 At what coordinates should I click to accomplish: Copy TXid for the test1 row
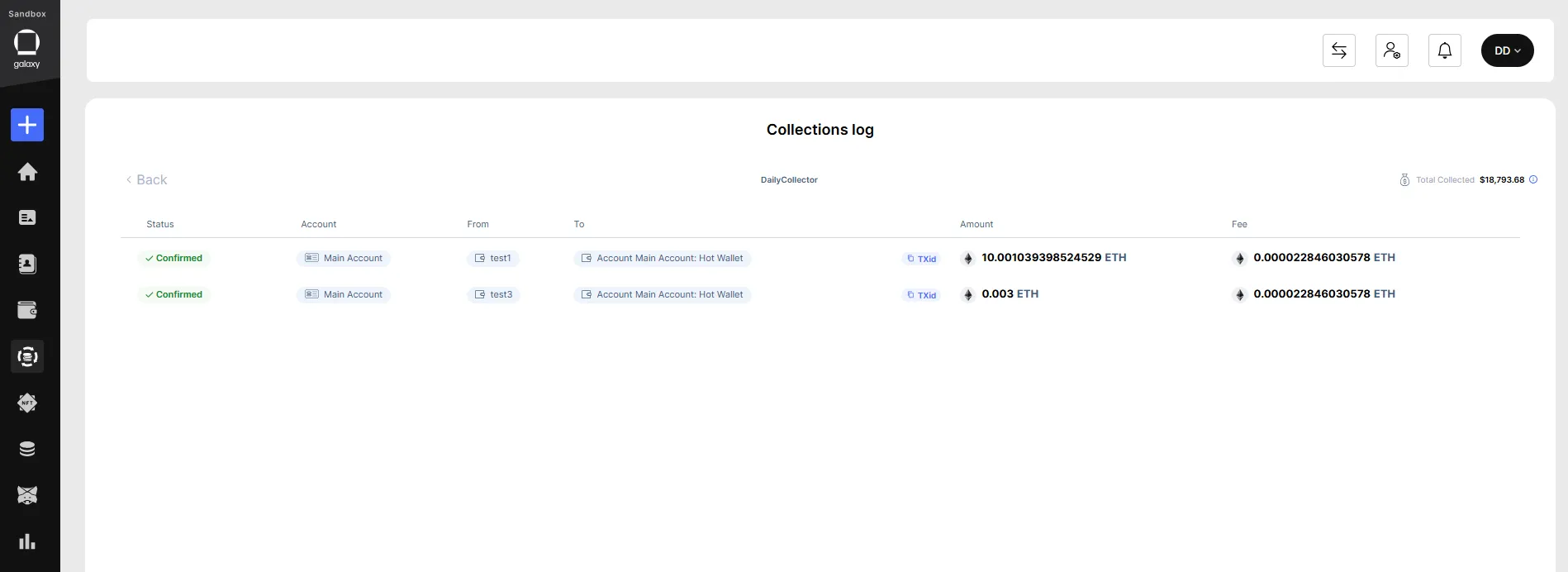922,259
